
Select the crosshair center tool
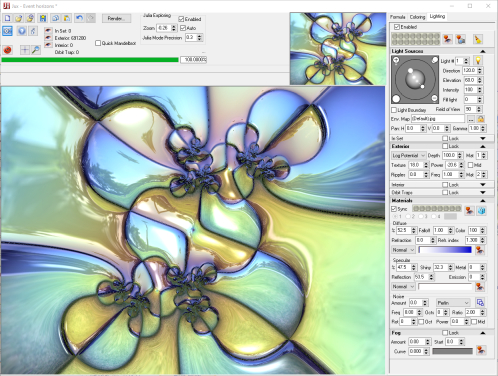pyautogui.click(x=25, y=50)
